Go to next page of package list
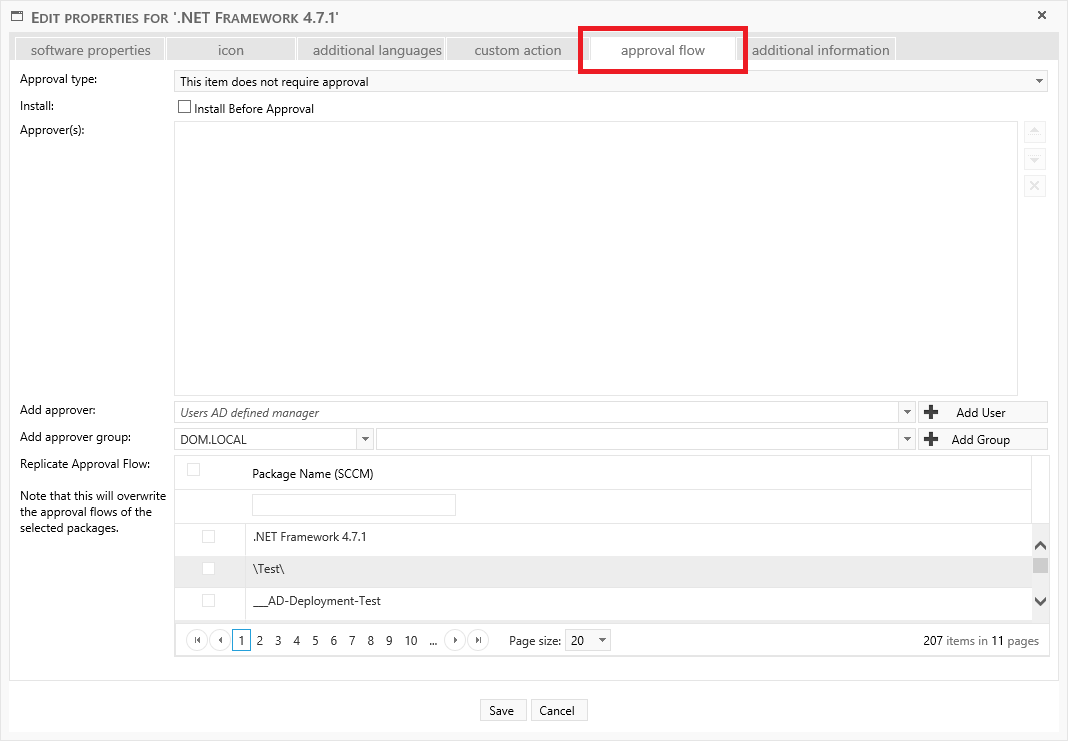Viewport: 1068px width, 741px height. (455, 641)
